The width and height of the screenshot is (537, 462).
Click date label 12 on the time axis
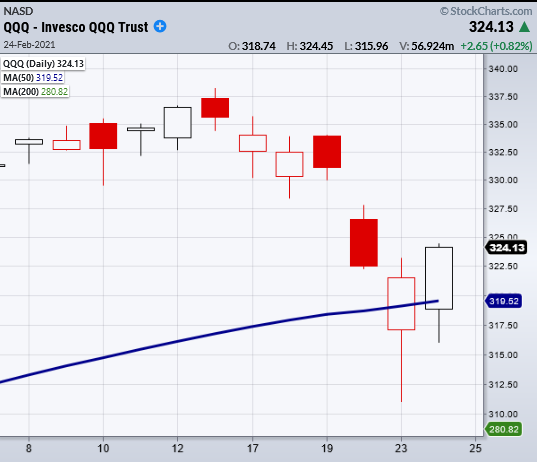177,448
